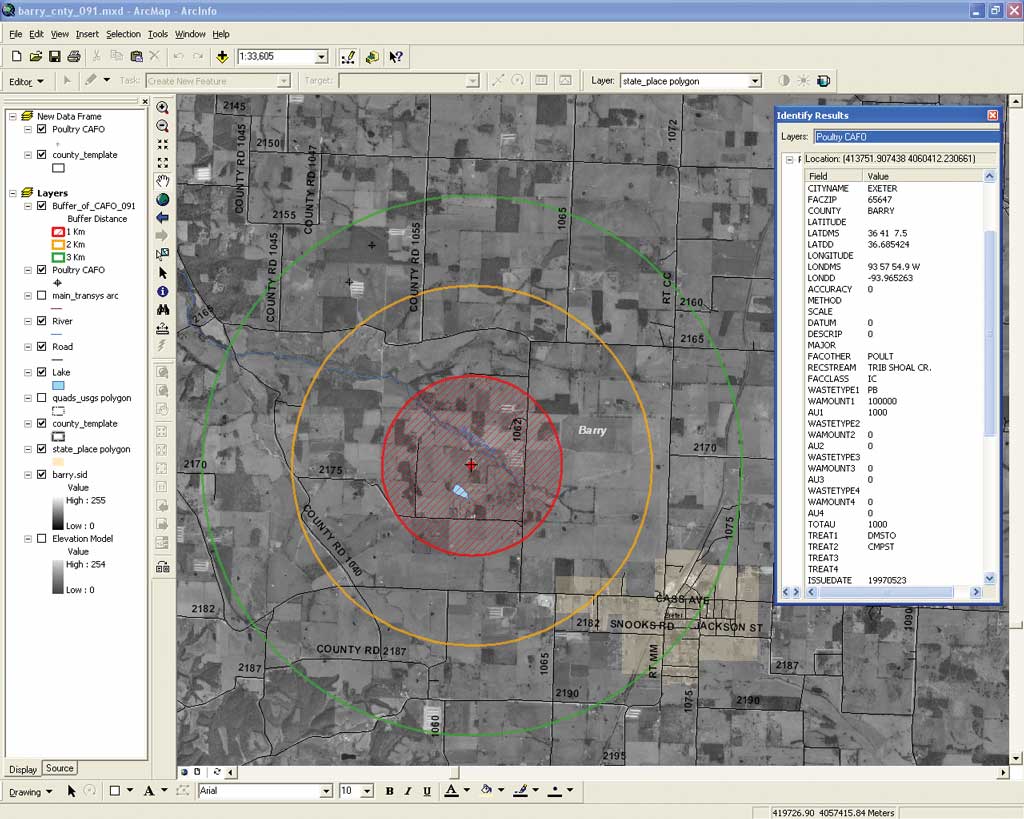Go back to previous extent arrow
This screenshot has height=819, width=1024.
[163, 217]
